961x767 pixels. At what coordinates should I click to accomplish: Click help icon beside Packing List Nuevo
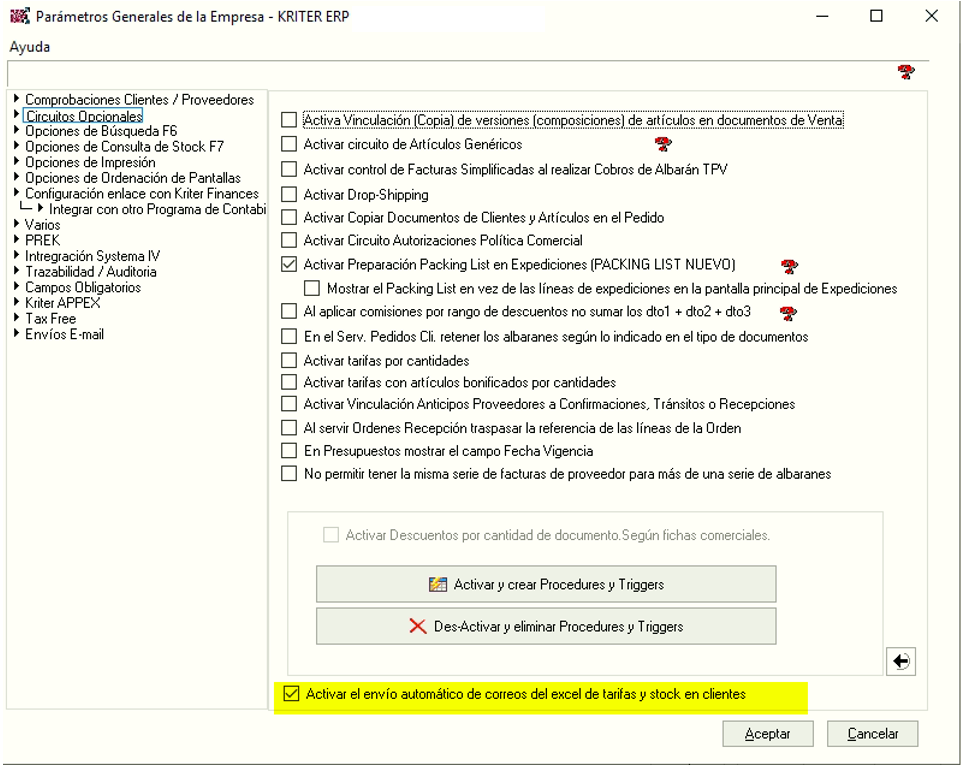(x=789, y=266)
